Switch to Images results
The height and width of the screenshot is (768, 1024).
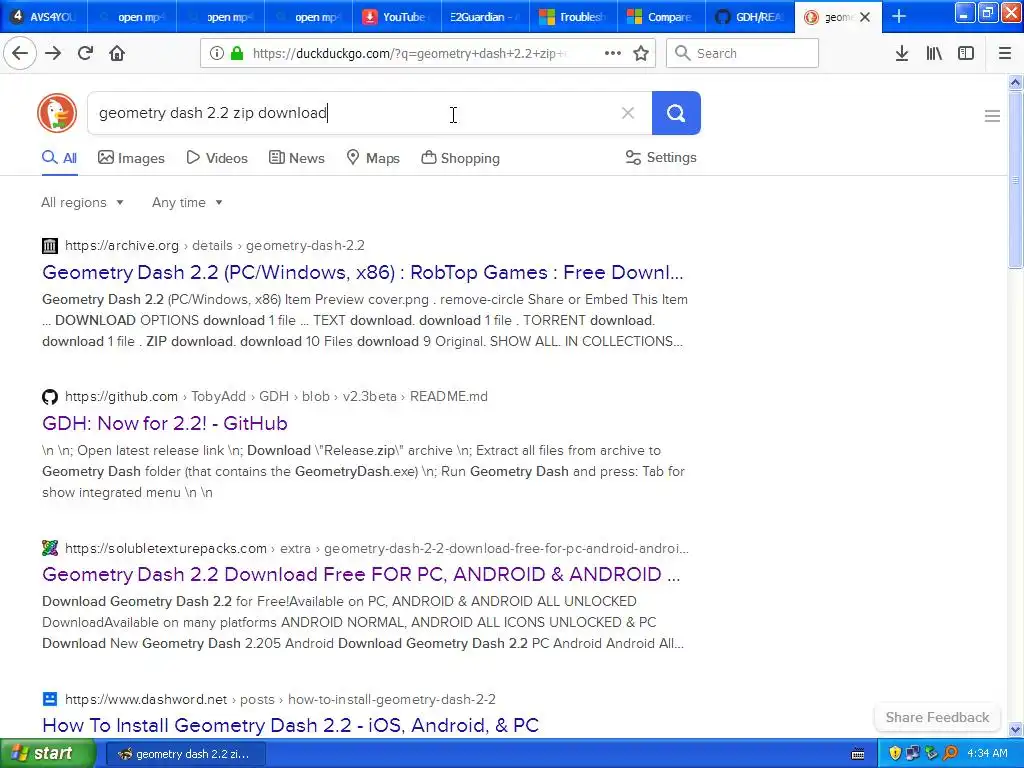131,158
